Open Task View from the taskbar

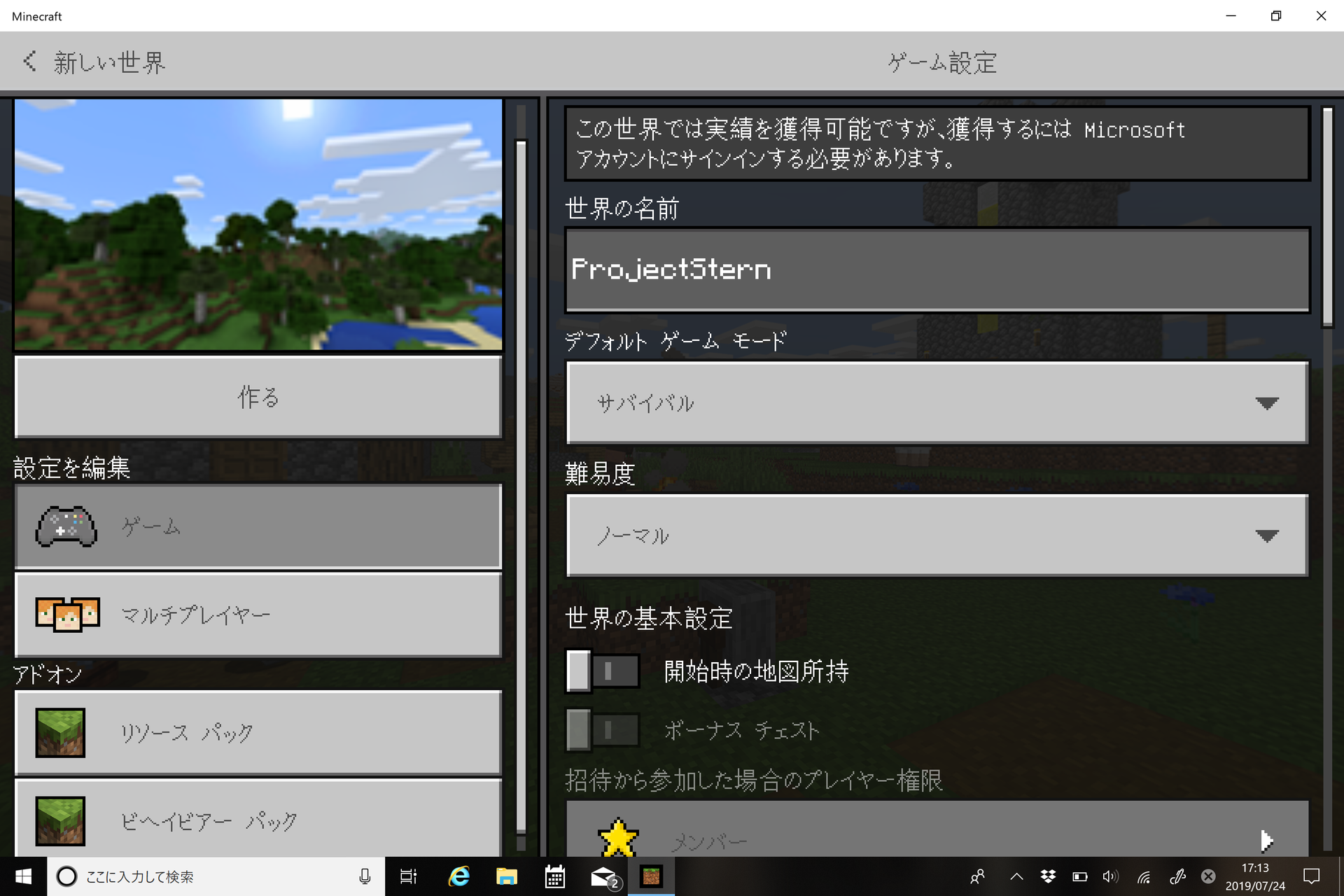[x=408, y=876]
